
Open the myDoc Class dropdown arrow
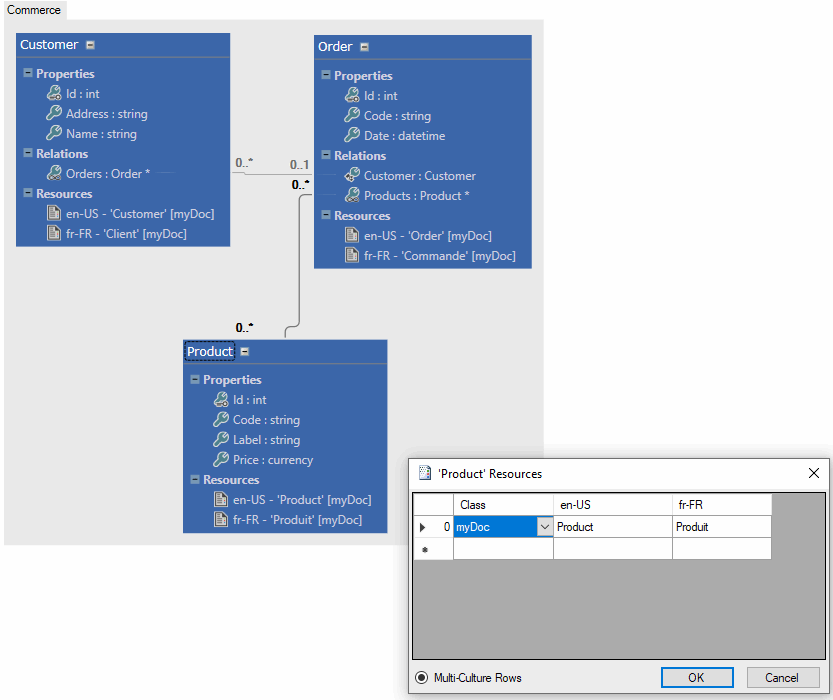tap(544, 527)
